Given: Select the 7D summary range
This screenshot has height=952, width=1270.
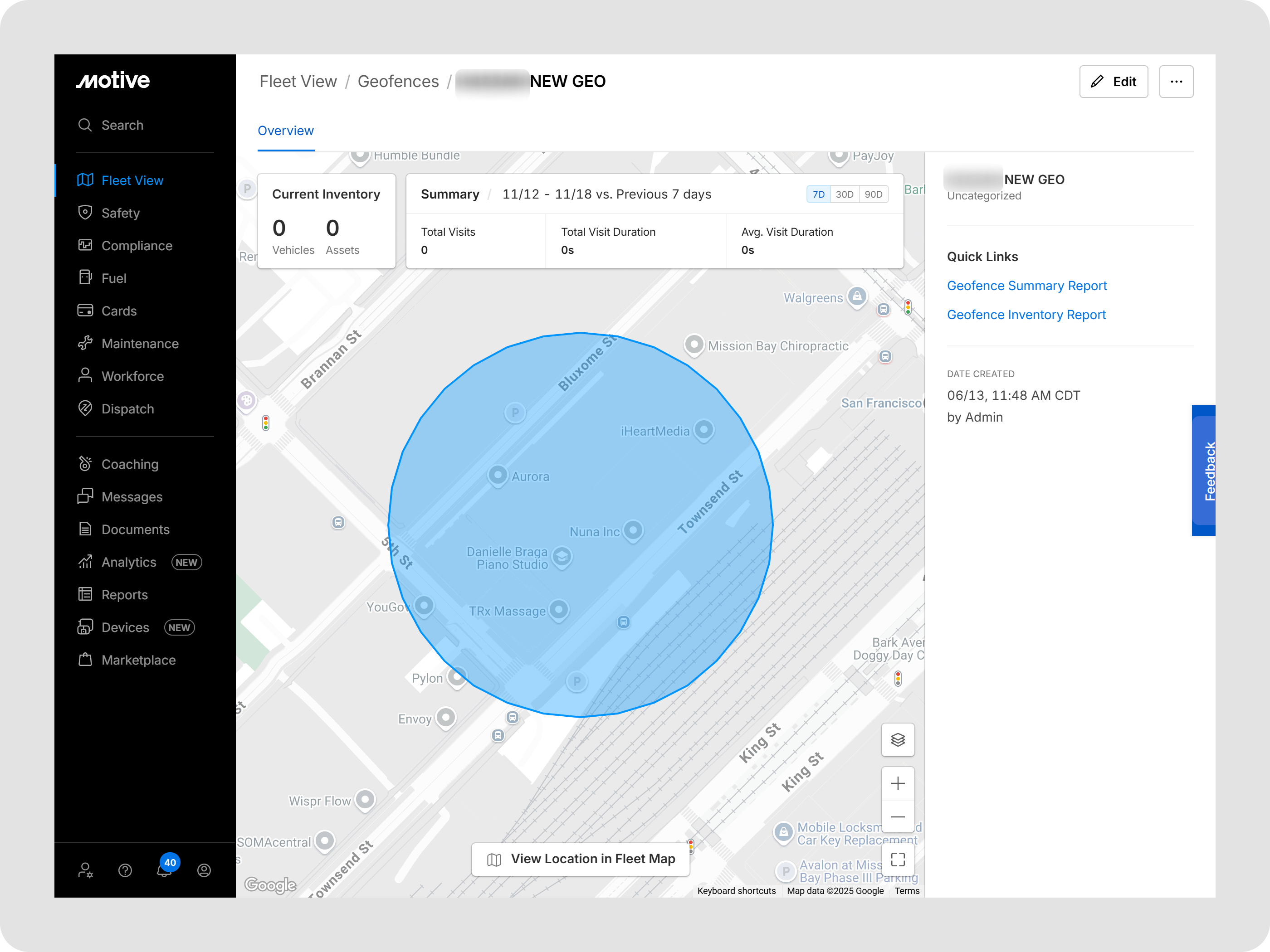Looking at the screenshot, I should (818, 194).
